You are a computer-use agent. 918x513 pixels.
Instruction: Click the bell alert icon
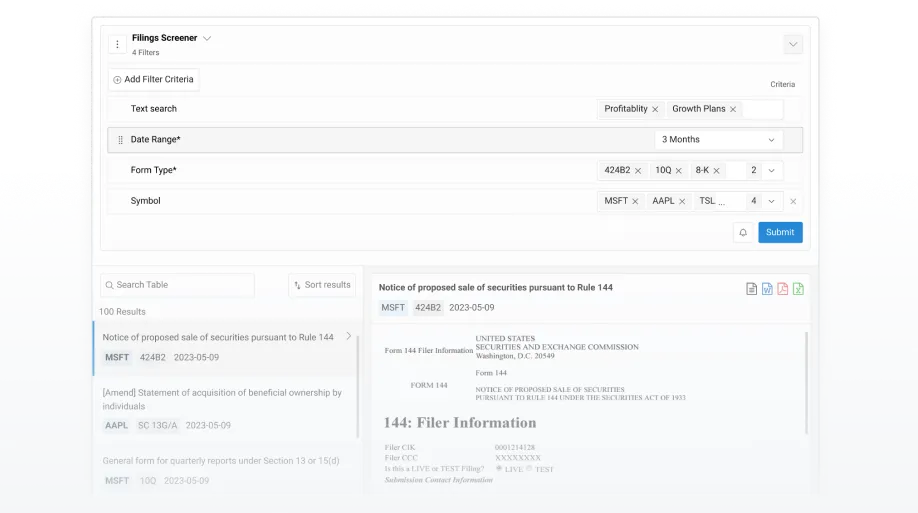(743, 232)
